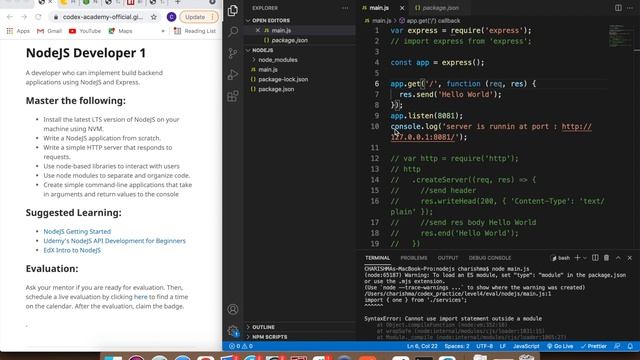Select the bash terminal shell label
Image resolution: width=640 pixels, height=360 pixels.
pos(560,258)
